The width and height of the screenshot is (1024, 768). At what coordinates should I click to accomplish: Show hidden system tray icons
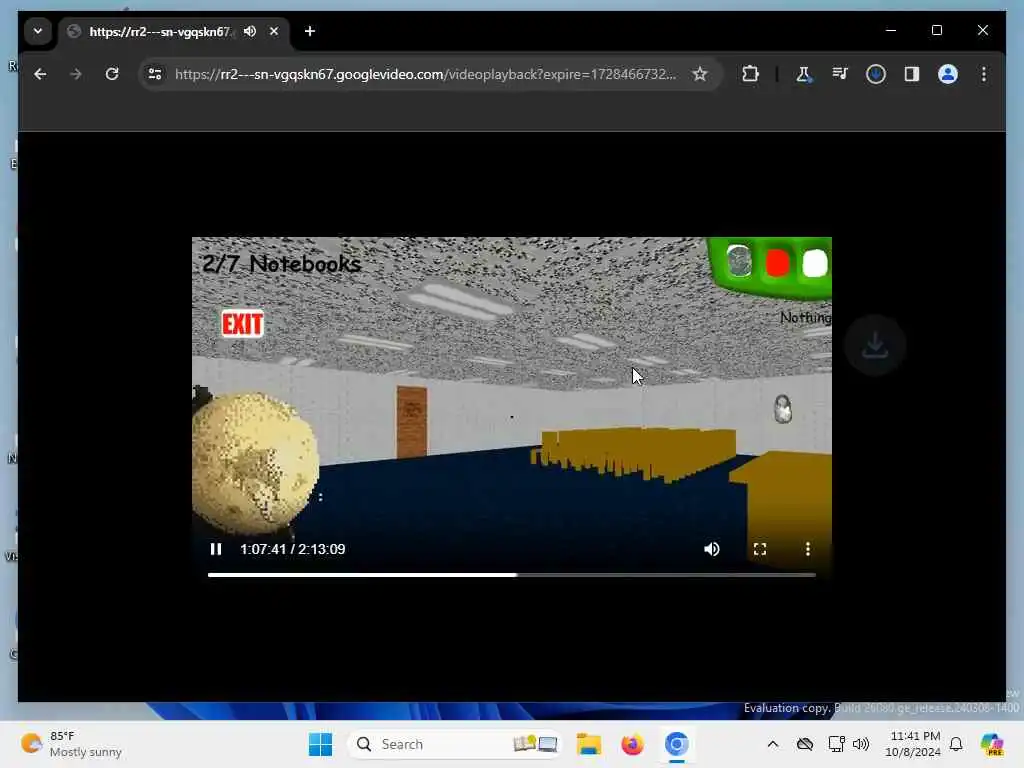(773, 744)
